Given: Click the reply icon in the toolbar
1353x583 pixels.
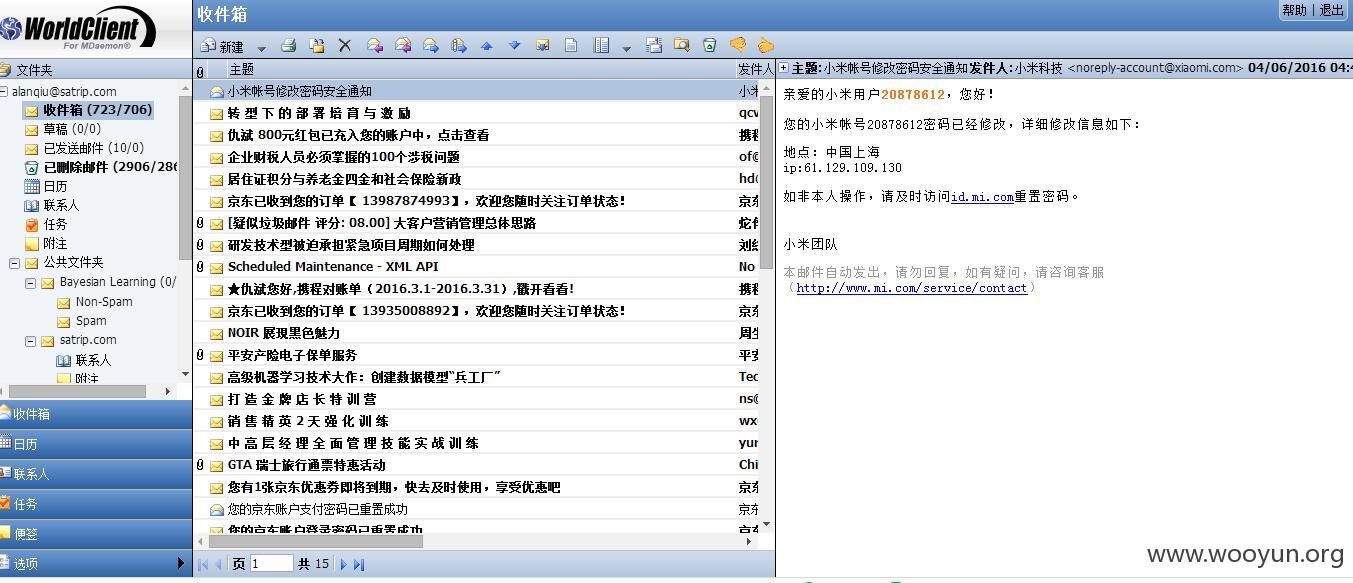Looking at the screenshot, I should 375,45.
